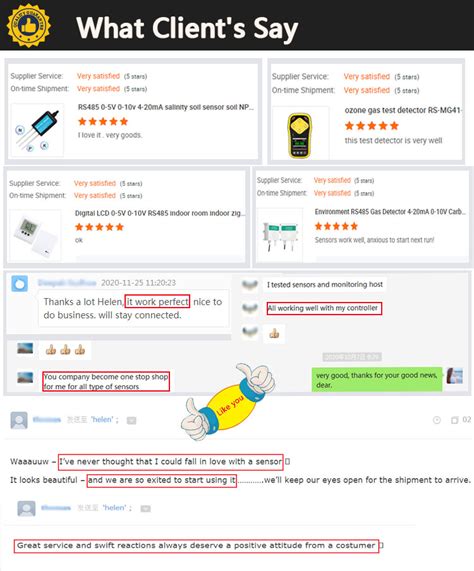Image resolution: width=474 pixels, height=571 pixels.
Task: Click the RS485 salinity soil sensor title
Action: click(166, 107)
